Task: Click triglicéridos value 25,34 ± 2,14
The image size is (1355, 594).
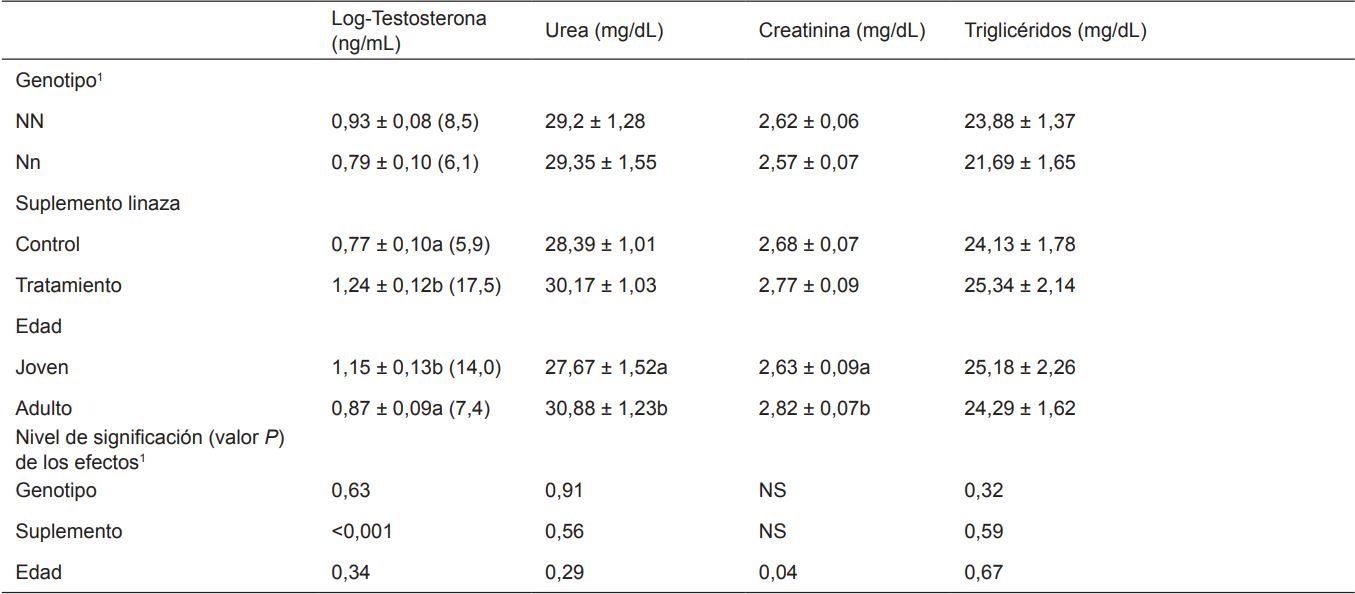Action: 1020,285
